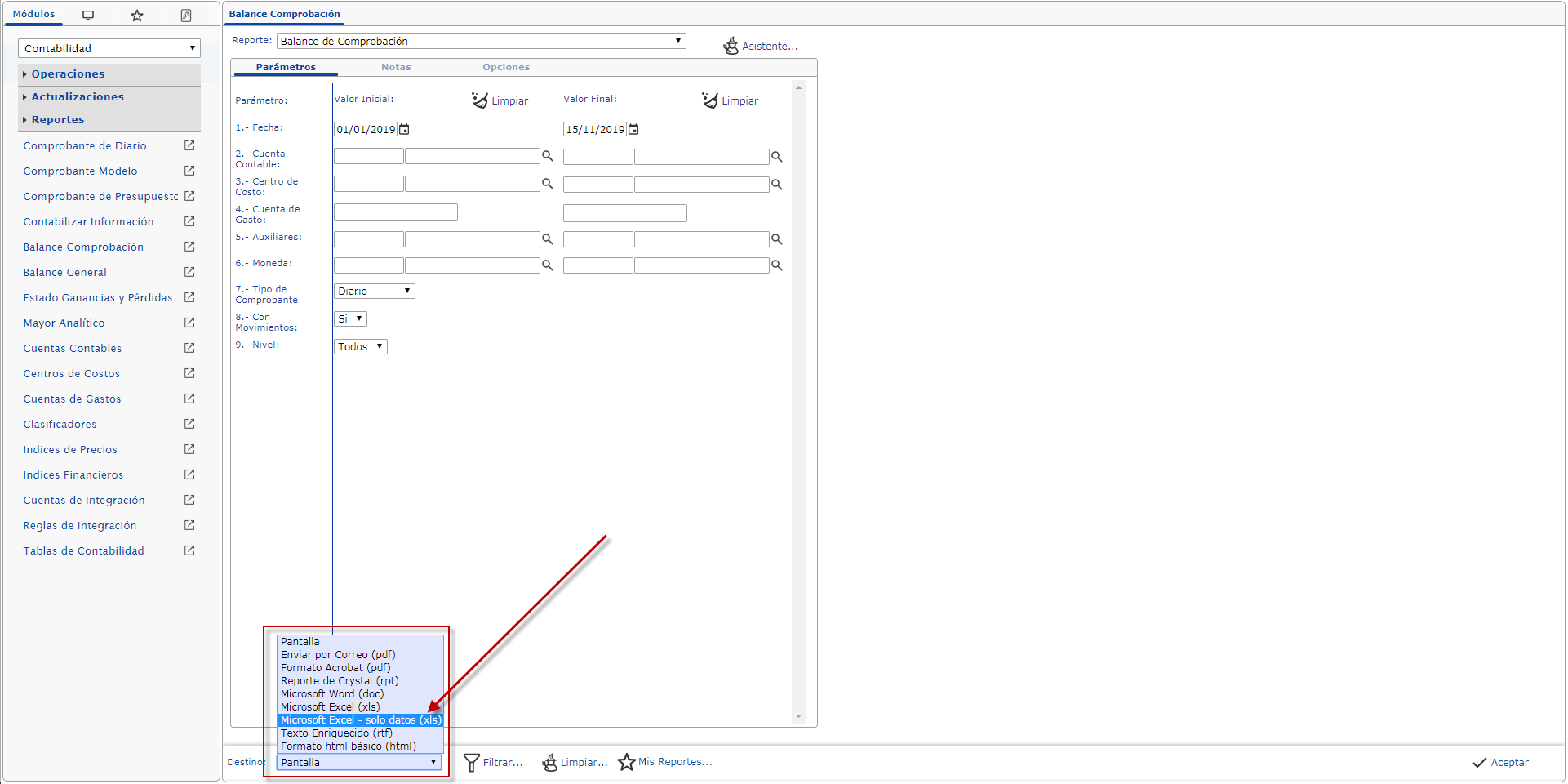The height and width of the screenshot is (784, 1568).
Task: Open Indices de Precios popout icon
Action: click(189, 449)
